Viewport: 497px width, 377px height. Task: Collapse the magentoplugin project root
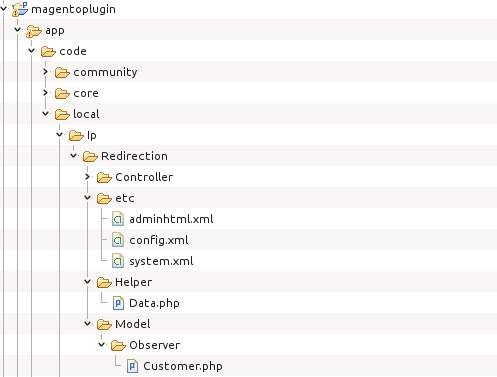[x=4, y=9]
